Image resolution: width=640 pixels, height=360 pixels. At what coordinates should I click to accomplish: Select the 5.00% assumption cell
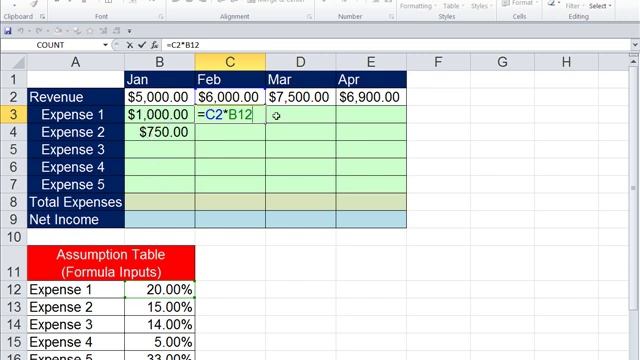(x=160, y=342)
